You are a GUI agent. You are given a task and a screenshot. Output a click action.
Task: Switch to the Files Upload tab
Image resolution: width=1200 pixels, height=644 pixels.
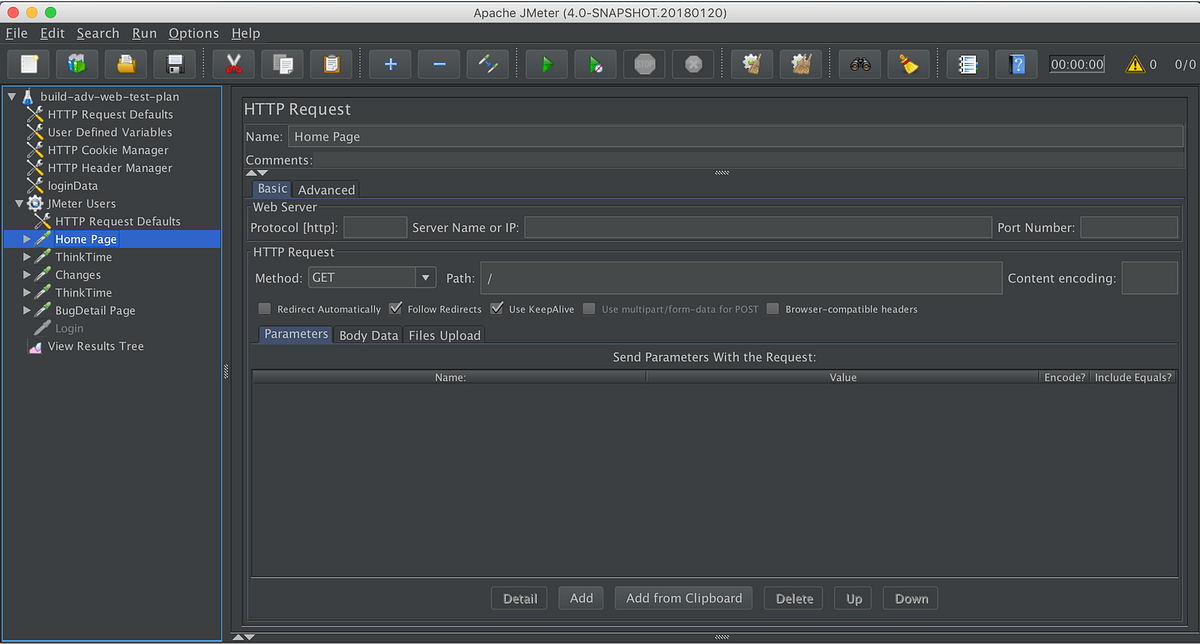click(444, 335)
